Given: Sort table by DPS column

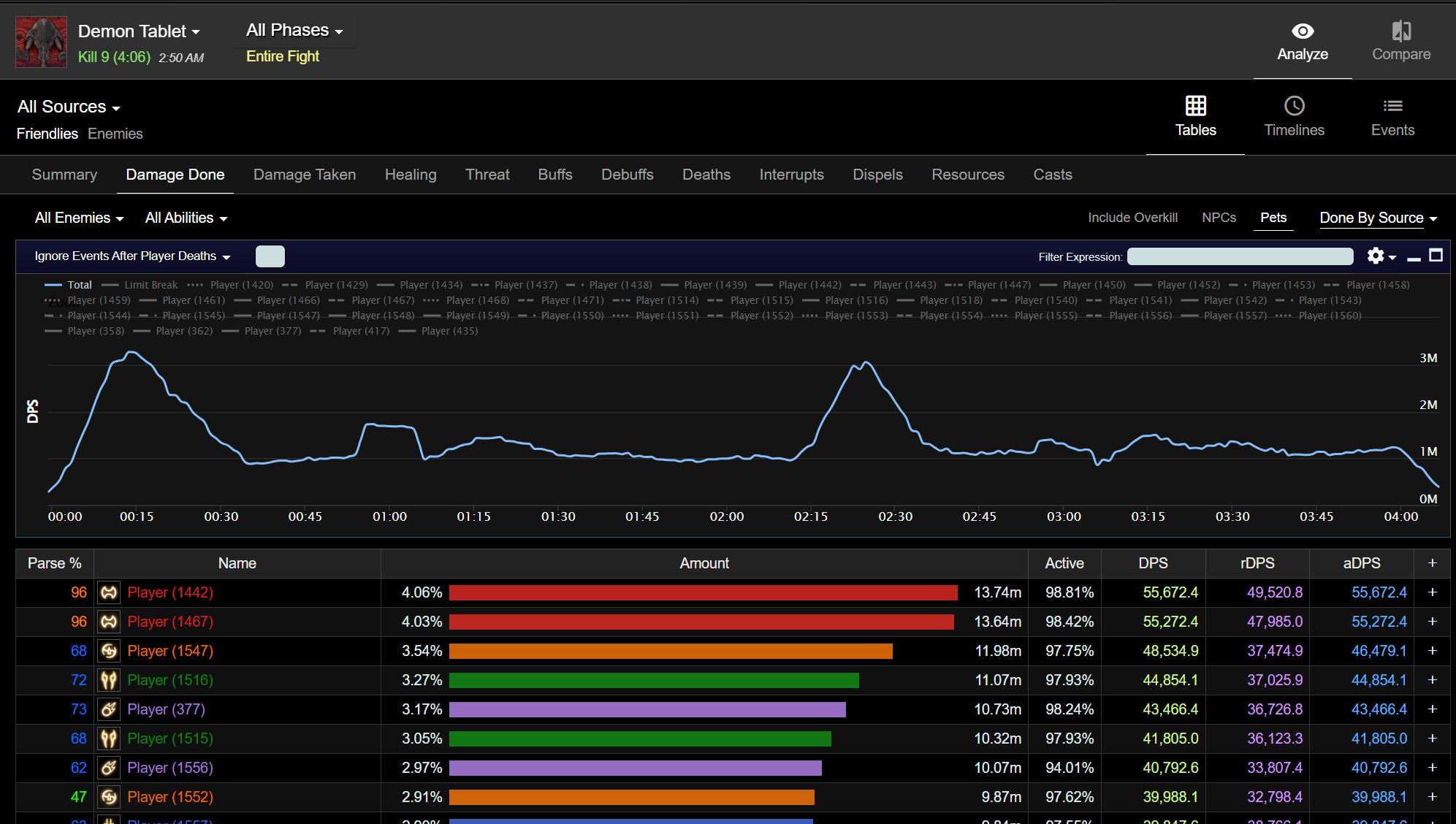Looking at the screenshot, I should tap(1153, 563).
